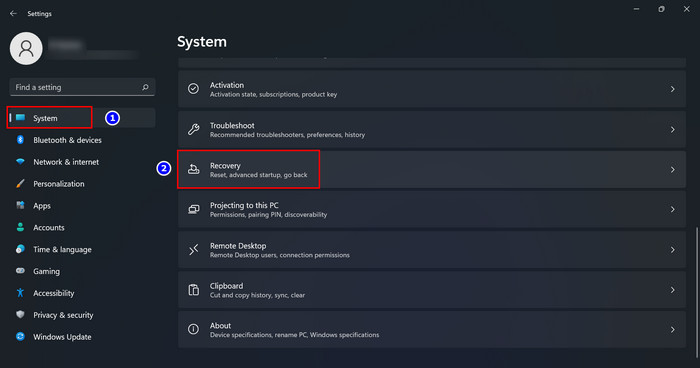
Task: Expand the Activation row chevron
Action: pos(672,89)
